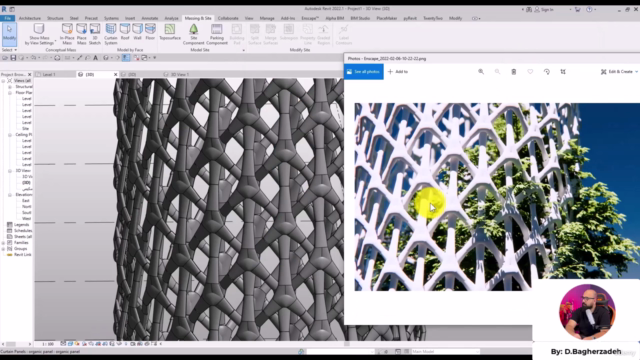640x360 pixels.
Task: Collapse the Floor Plans tree node
Action: coord(10,93)
